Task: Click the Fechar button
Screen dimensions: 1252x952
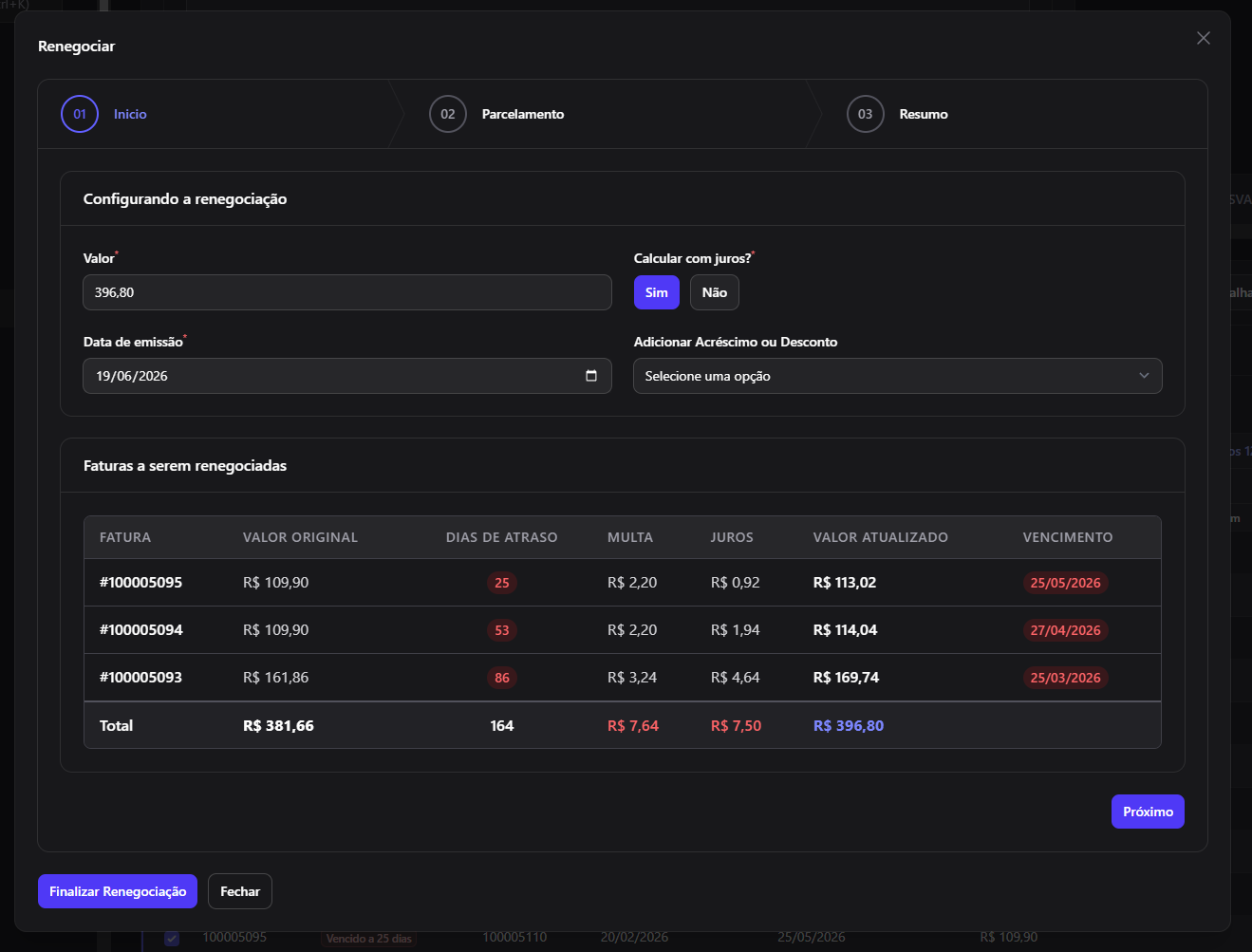Action: (240, 891)
